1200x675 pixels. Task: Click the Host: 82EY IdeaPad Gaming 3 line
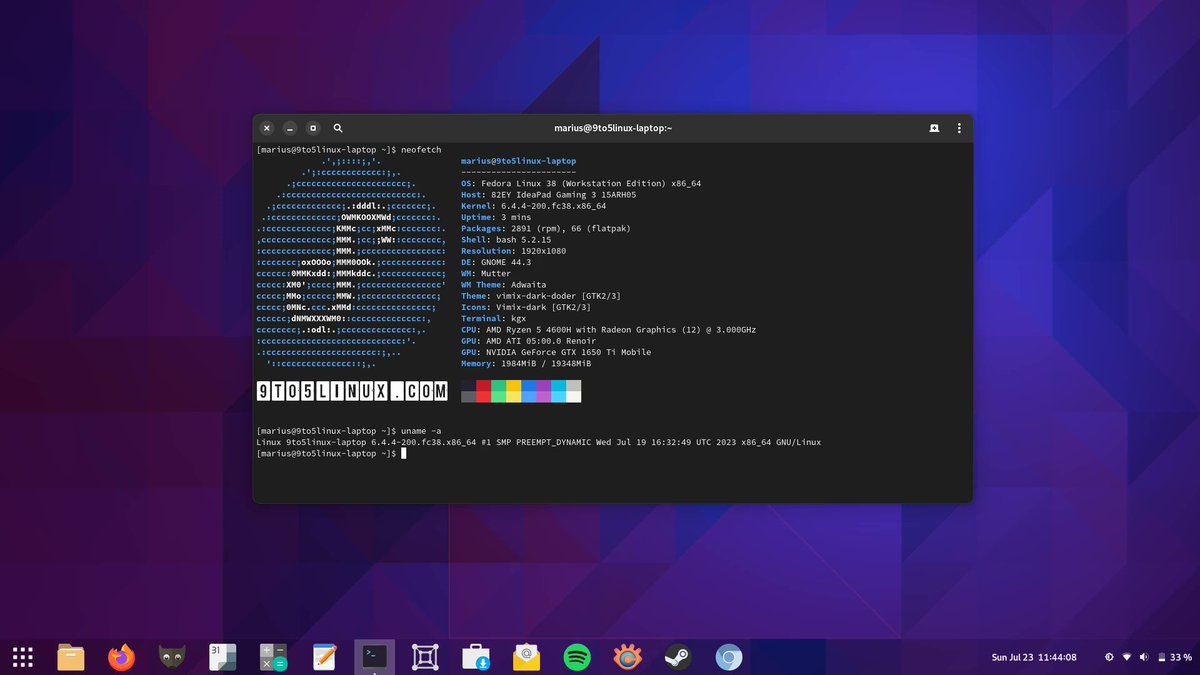click(549, 195)
